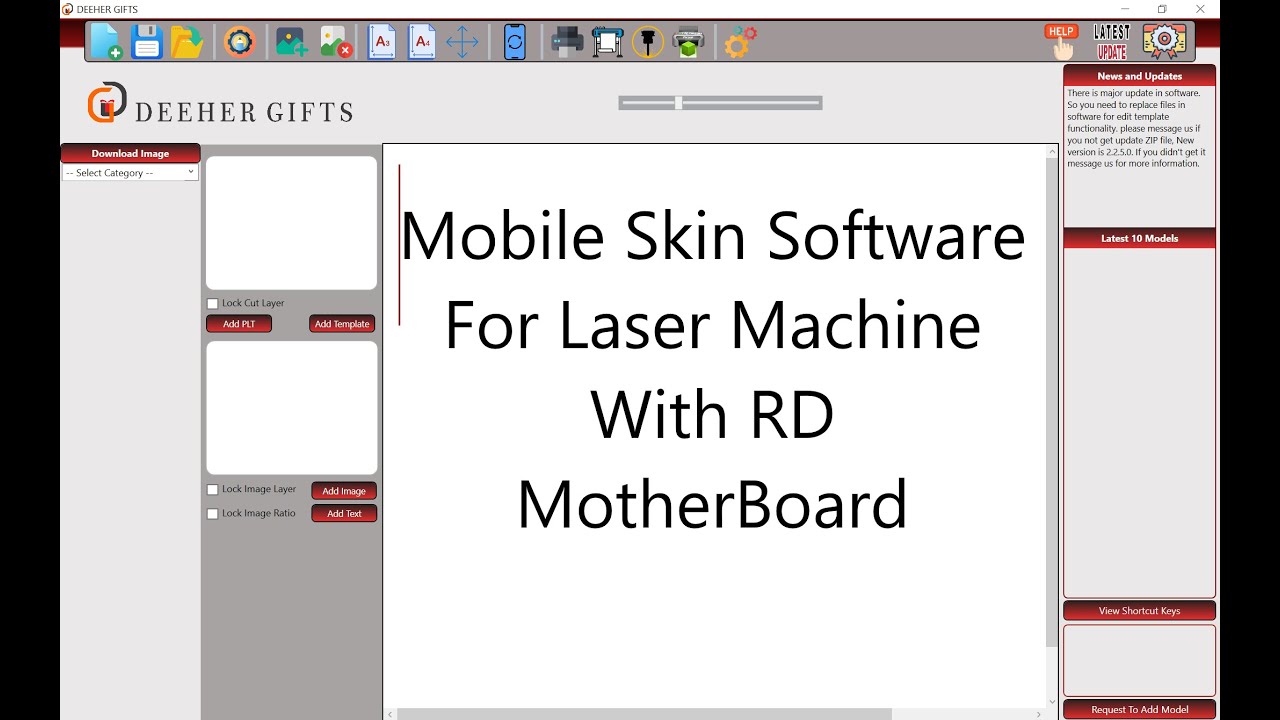Click the blue four-way move arrows icon
Image resolution: width=1280 pixels, height=720 pixels.
pos(462,42)
